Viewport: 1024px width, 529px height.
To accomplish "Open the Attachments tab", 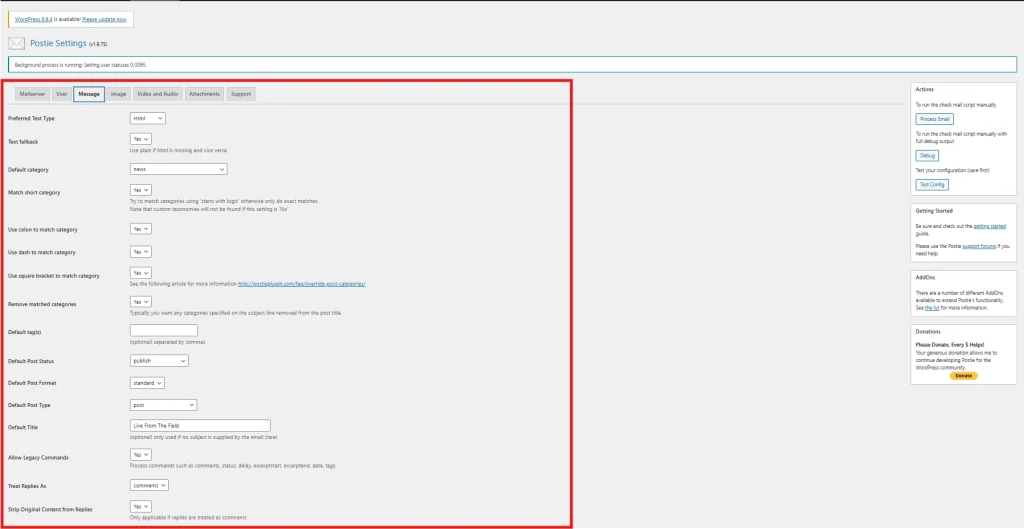I will [204, 94].
